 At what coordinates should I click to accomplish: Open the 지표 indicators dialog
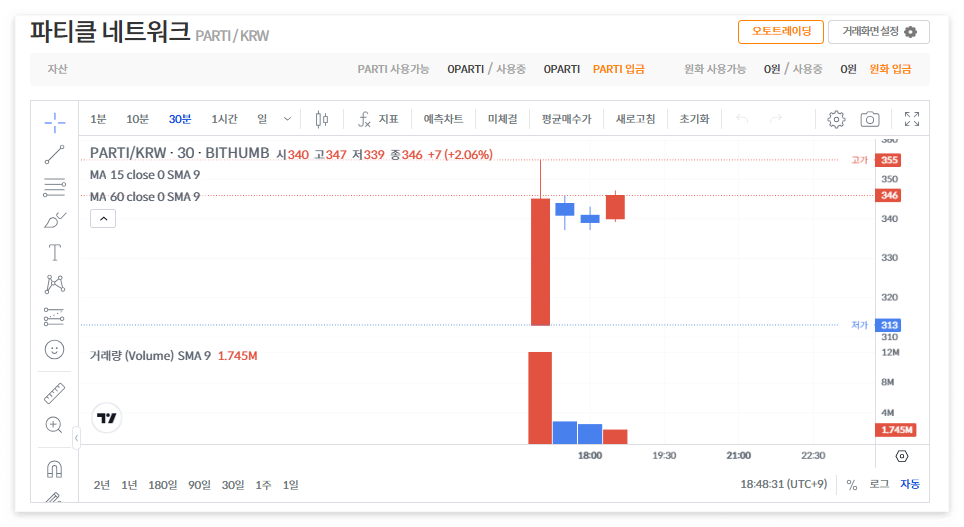coord(379,119)
